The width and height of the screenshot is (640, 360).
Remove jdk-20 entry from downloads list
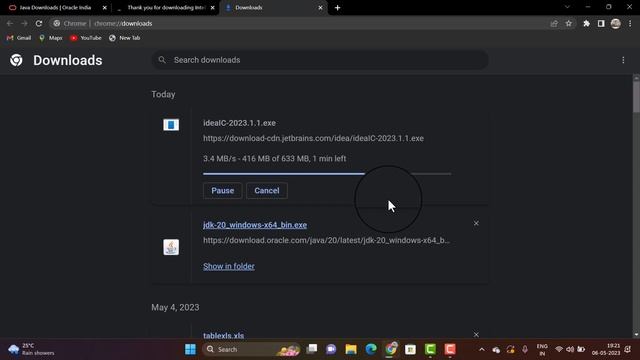coord(476,223)
